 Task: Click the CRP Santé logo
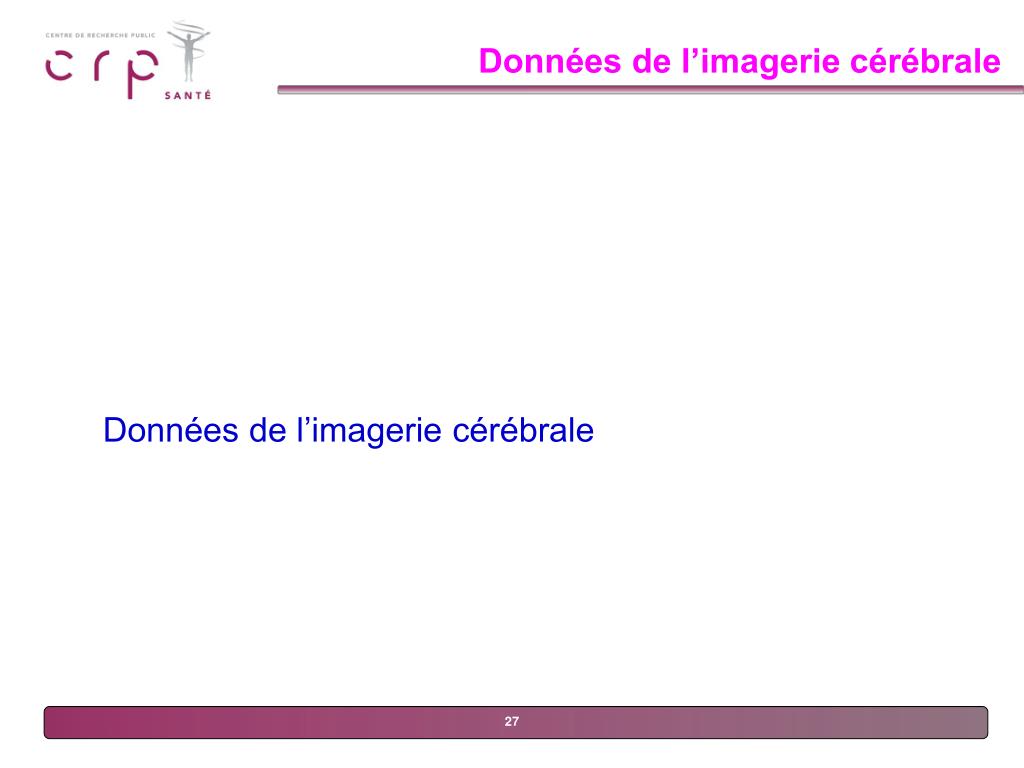point(128,60)
